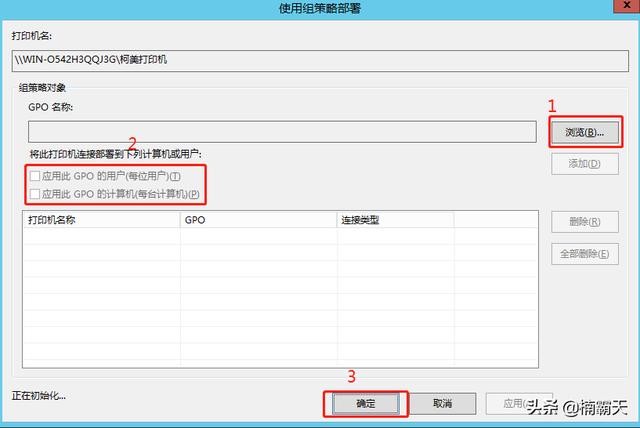Viewport: 640px width, 428px height.
Task: Click the 应用 apply button
Action: point(519,404)
